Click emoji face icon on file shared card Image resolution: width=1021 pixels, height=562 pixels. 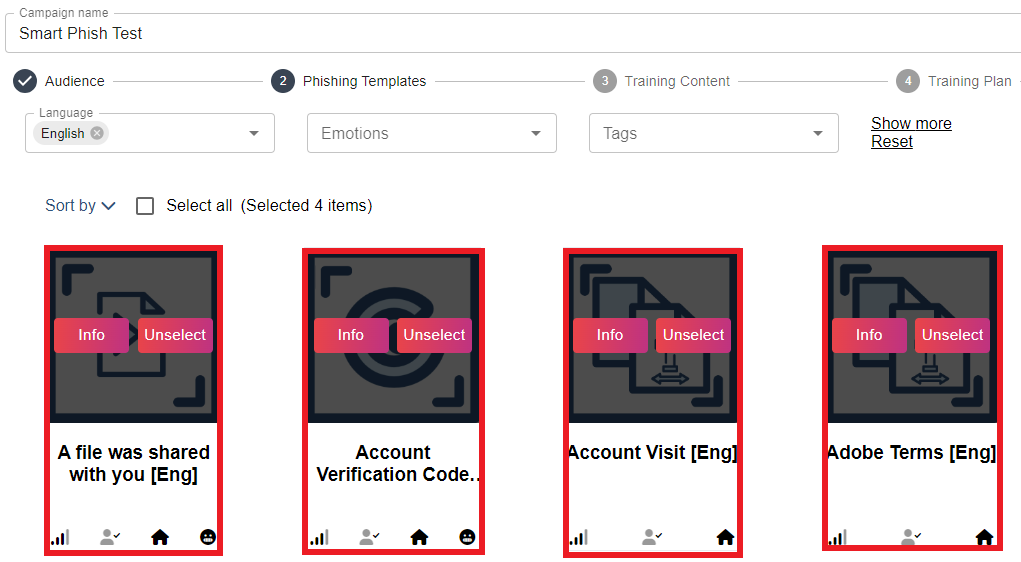(x=208, y=538)
